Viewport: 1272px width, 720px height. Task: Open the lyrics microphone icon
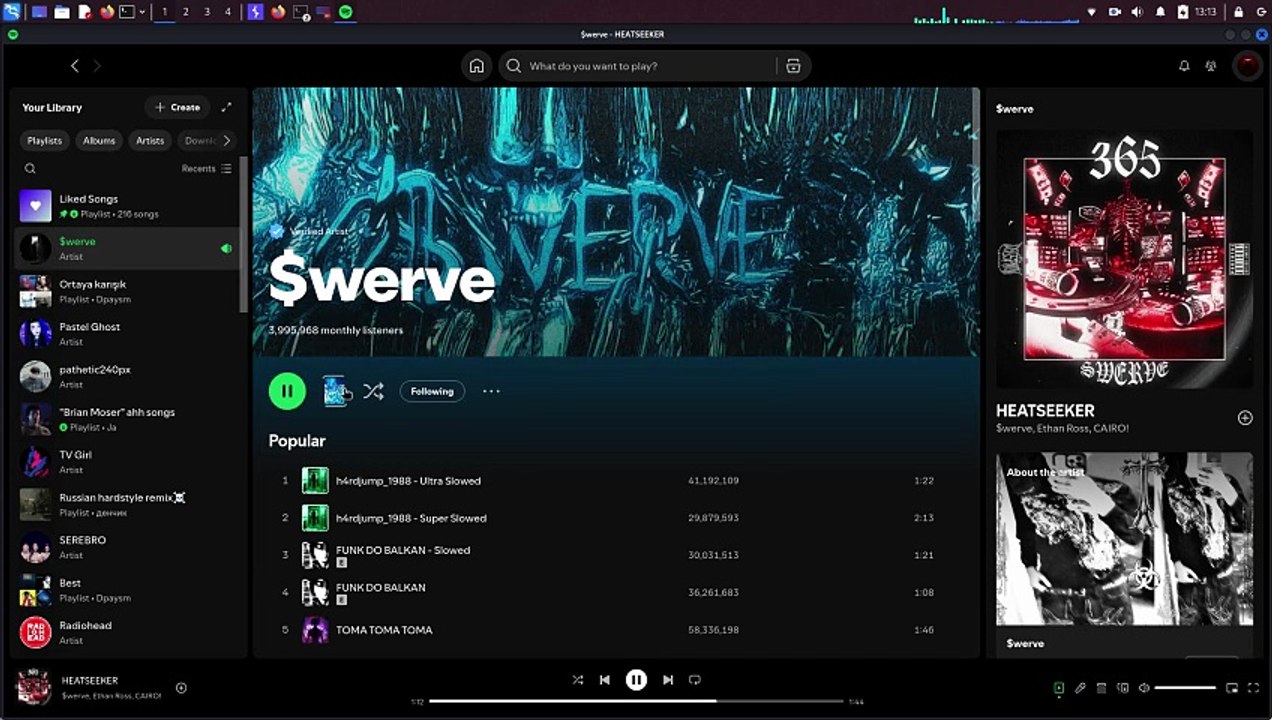click(x=1080, y=688)
